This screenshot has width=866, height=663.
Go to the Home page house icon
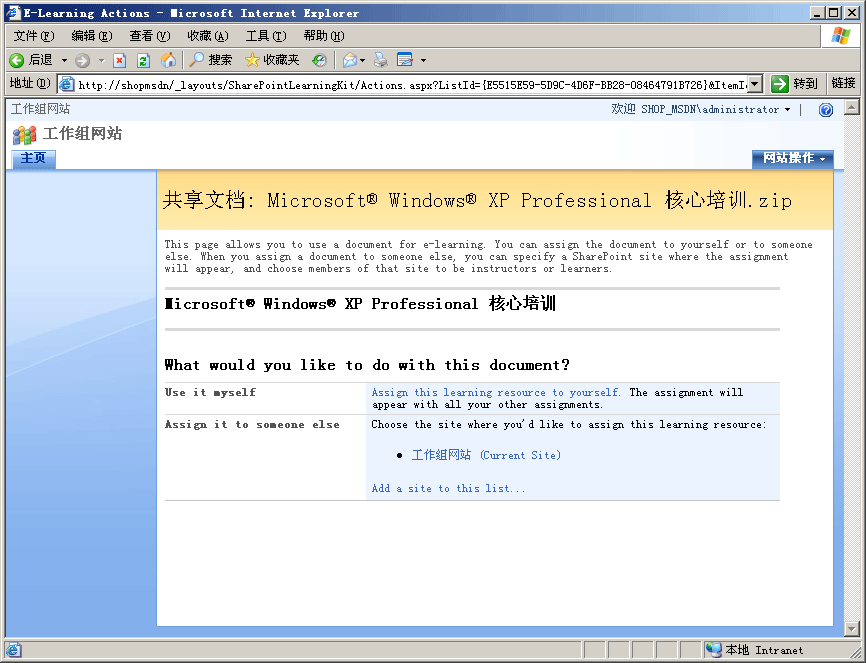168,60
